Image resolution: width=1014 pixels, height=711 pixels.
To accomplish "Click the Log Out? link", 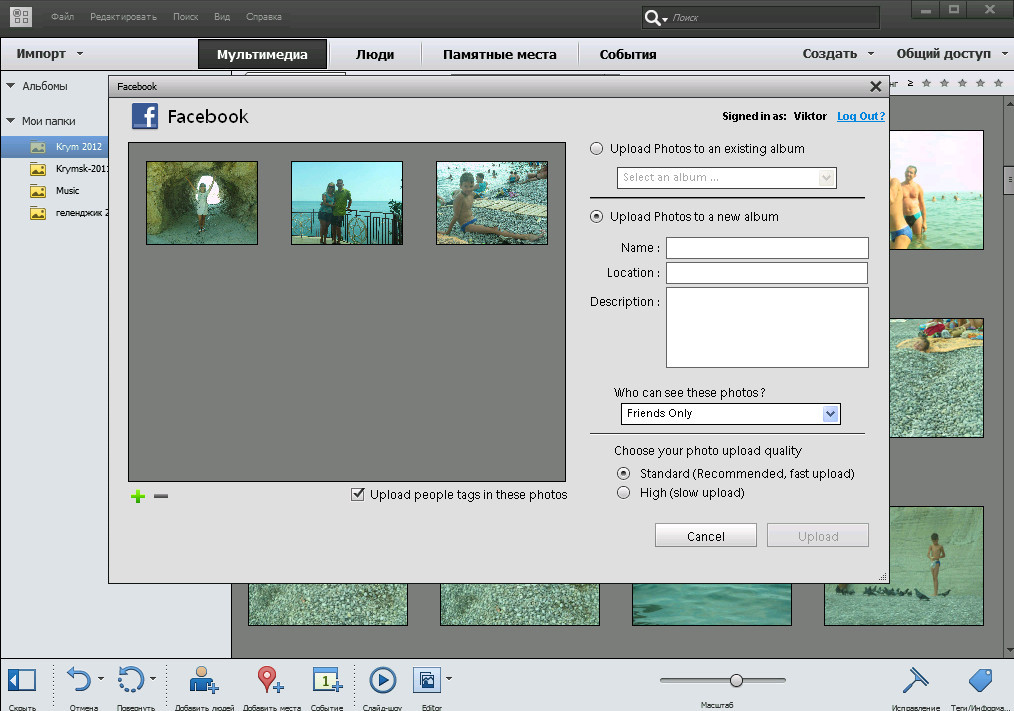I will (x=860, y=116).
